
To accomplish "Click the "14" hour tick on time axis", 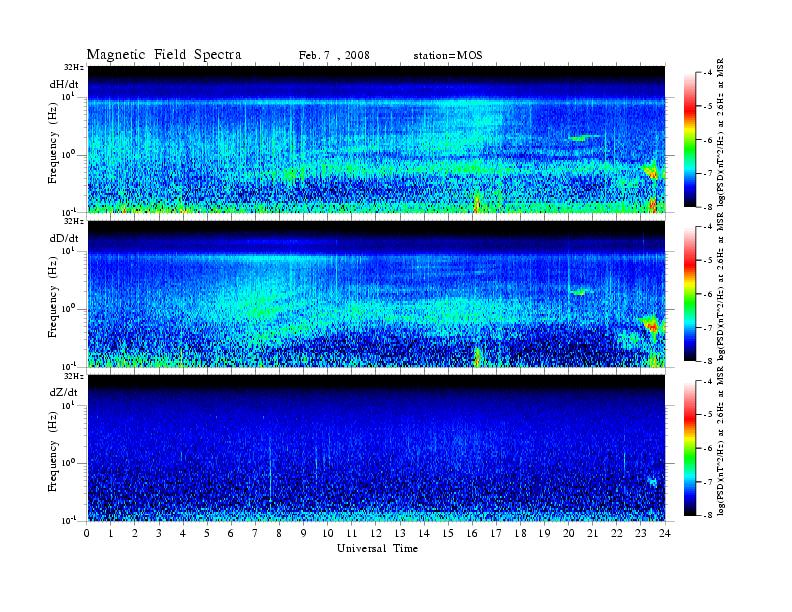I will [424, 533].
